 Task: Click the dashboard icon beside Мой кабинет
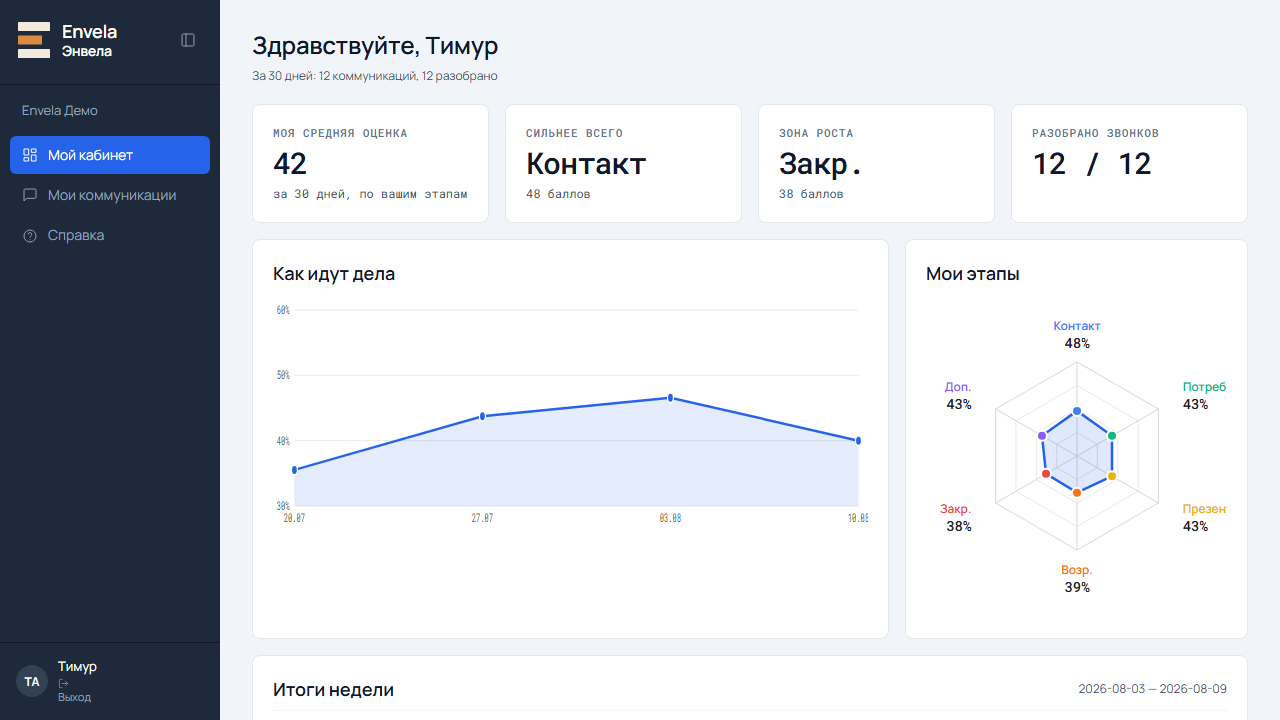click(30, 155)
